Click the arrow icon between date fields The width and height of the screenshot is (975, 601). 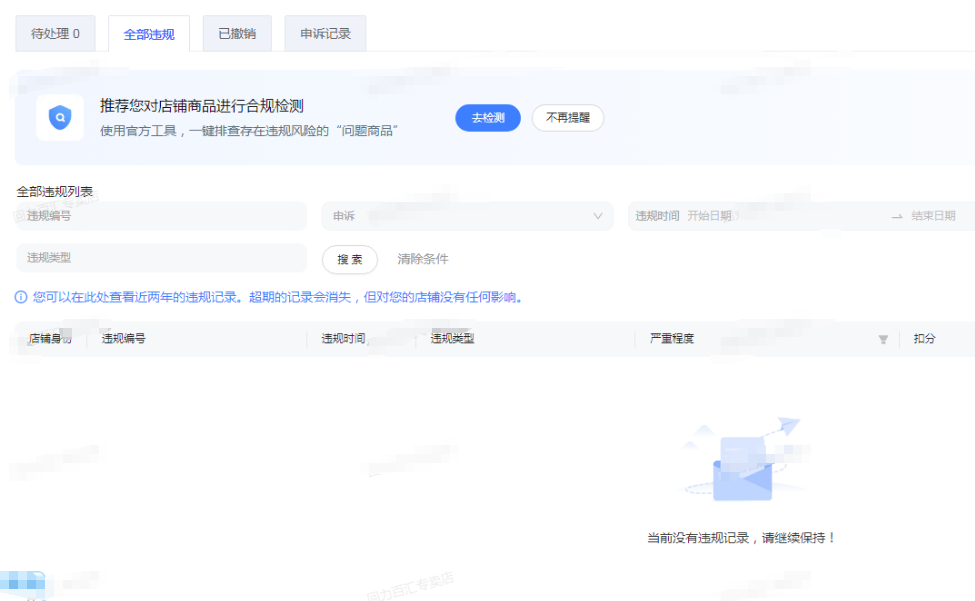click(897, 216)
